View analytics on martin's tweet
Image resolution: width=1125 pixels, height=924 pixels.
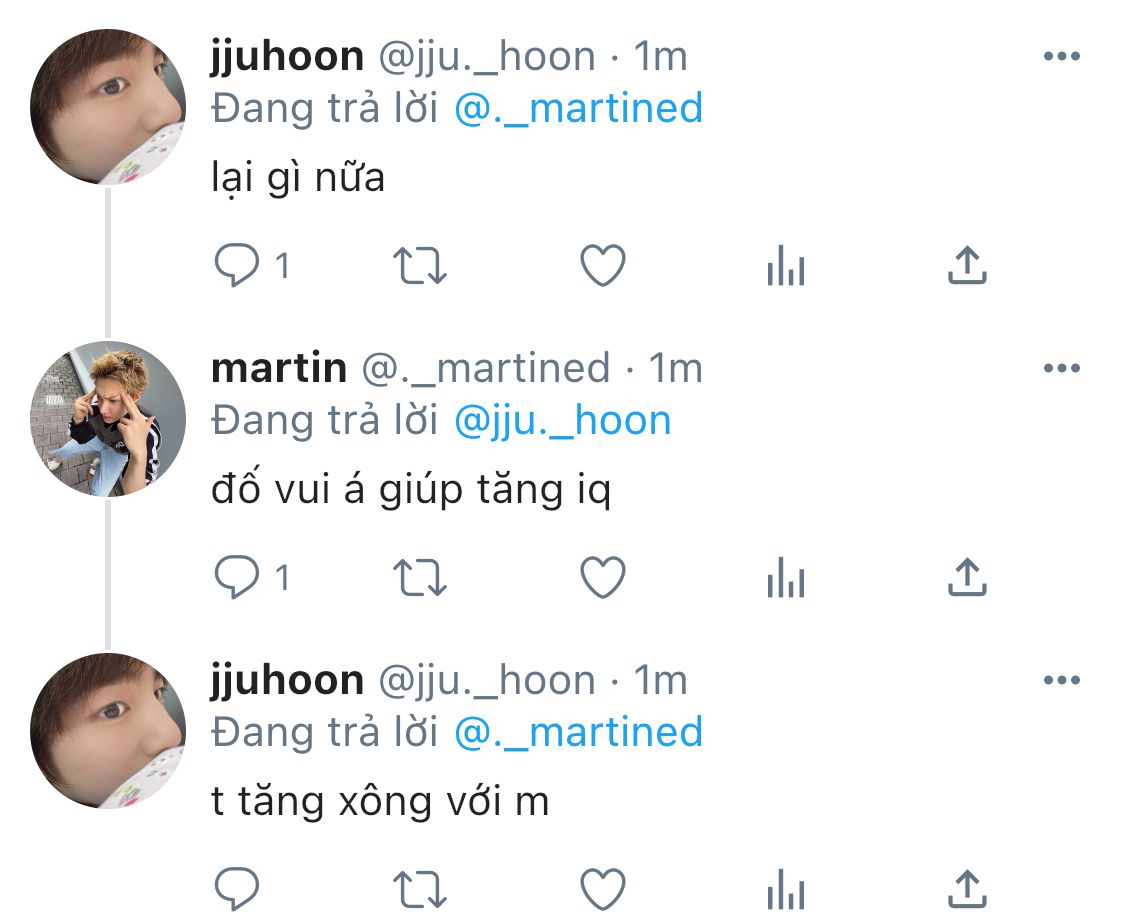pos(786,578)
